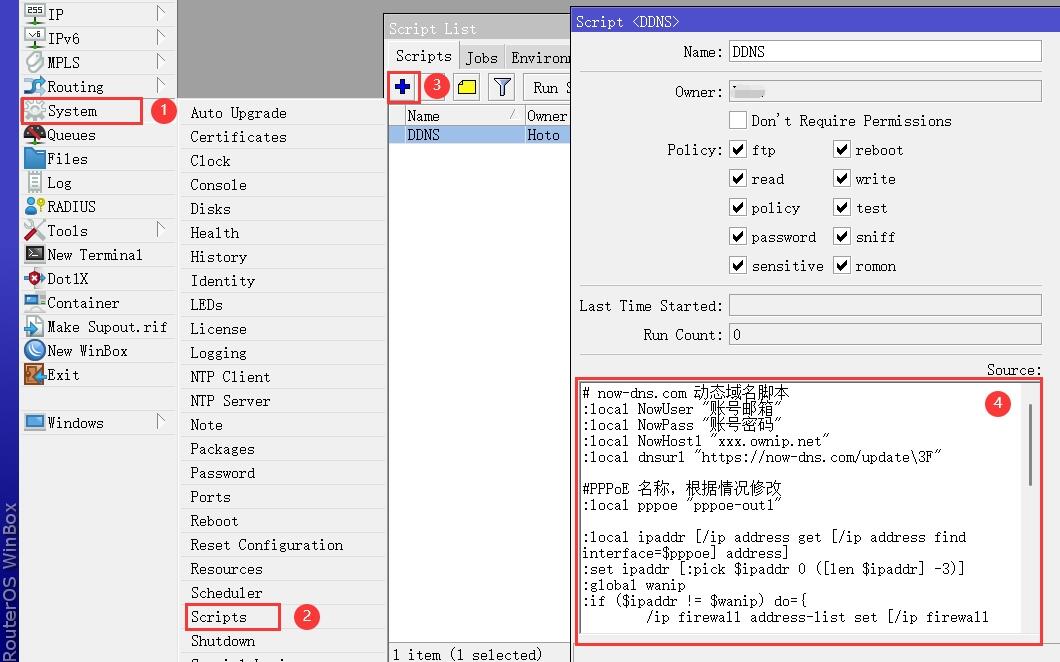The width and height of the screenshot is (1060, 662).
Task: Click the Source editor vertical scrollbar
Action: pos(1030,445)
